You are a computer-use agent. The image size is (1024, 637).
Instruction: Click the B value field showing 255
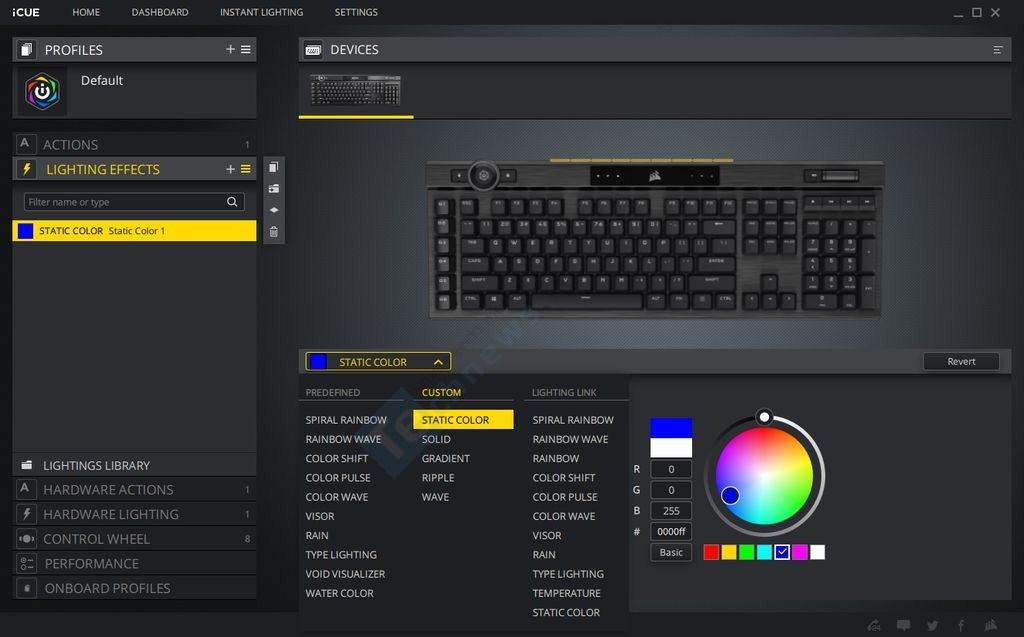point(671,511)
